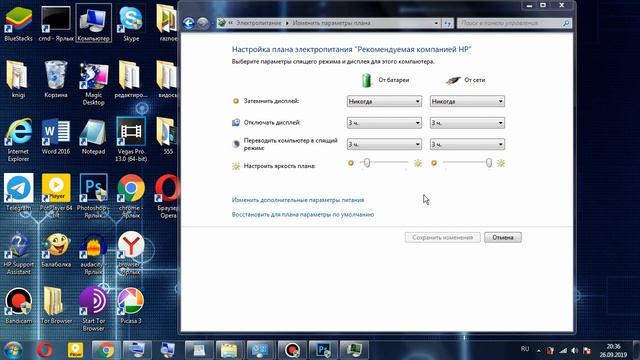Launch Magic Desktop shortcut

[93, 83]
